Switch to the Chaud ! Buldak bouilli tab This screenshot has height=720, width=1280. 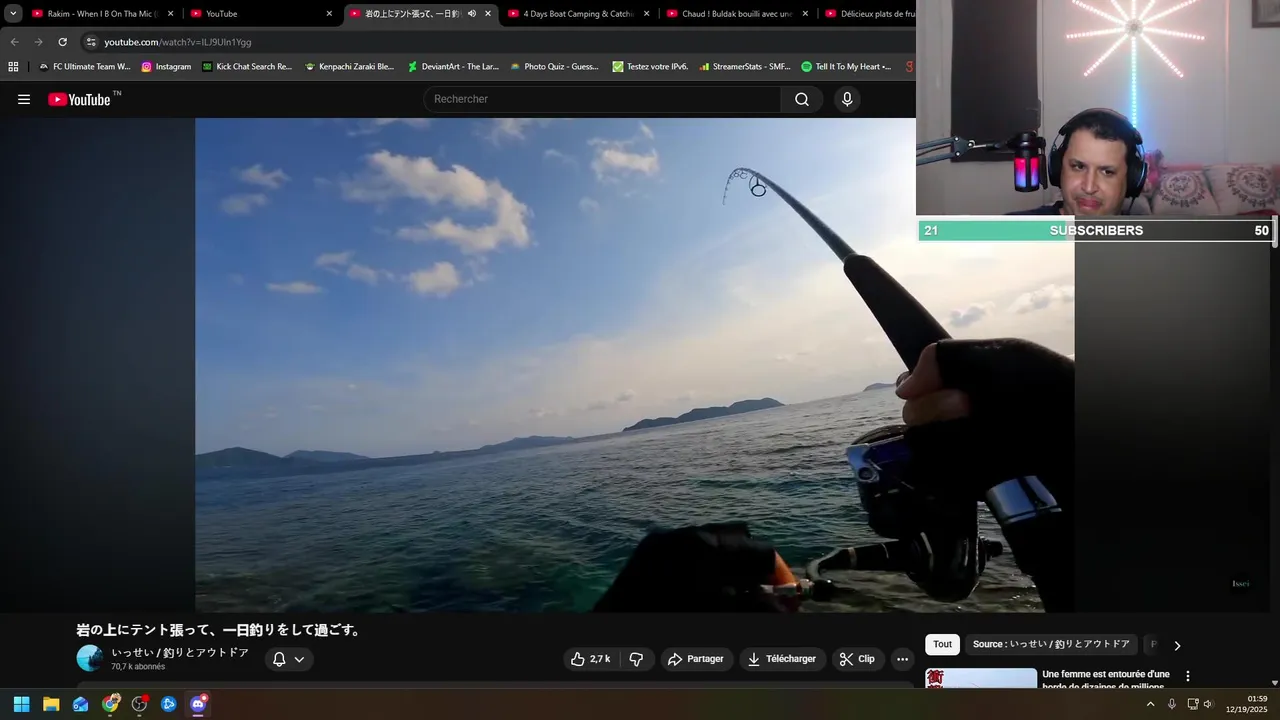737,14
